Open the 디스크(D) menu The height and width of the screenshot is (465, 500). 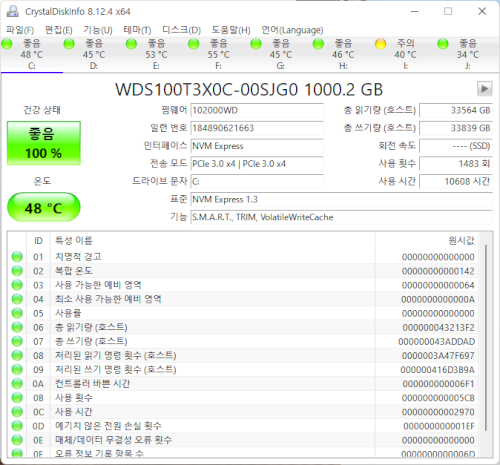(181, 30)
